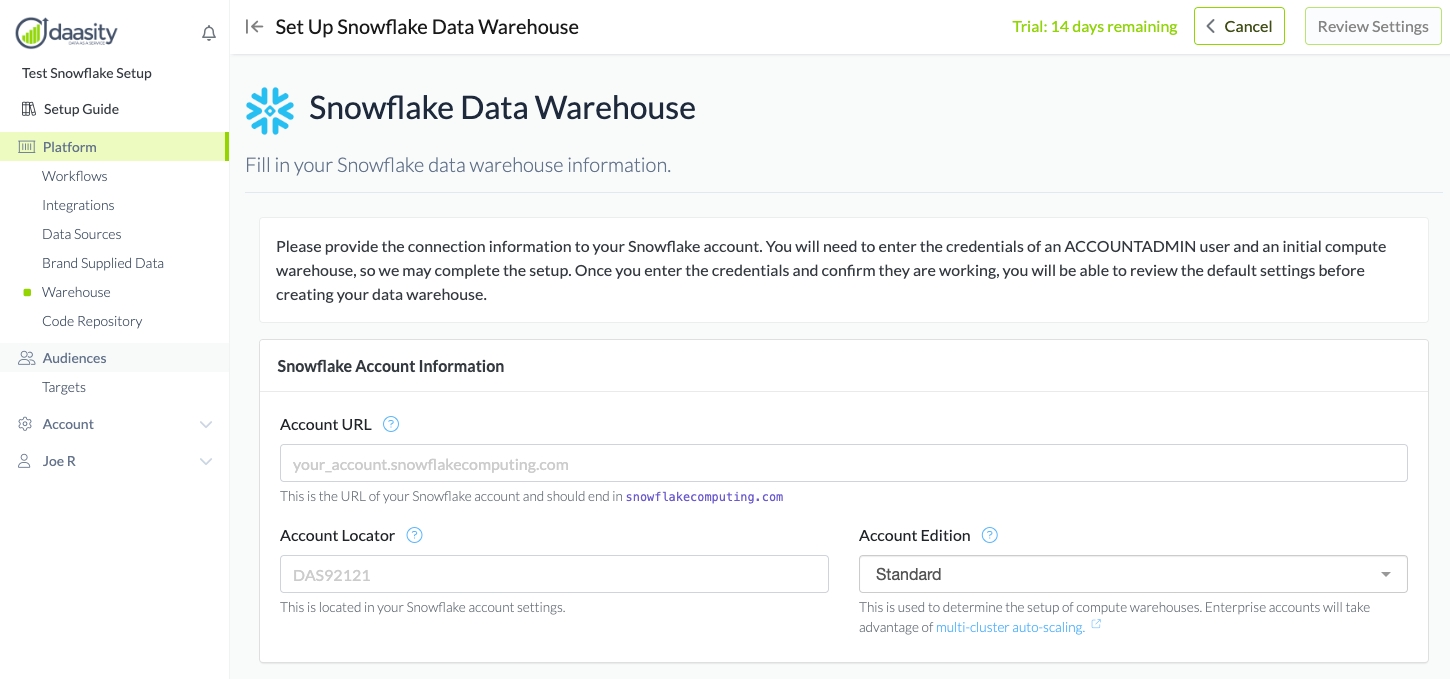Click the Account Locator help icon
Image resolution: width=1450 pixels, height=679 pixels.
tap(415, 535)
